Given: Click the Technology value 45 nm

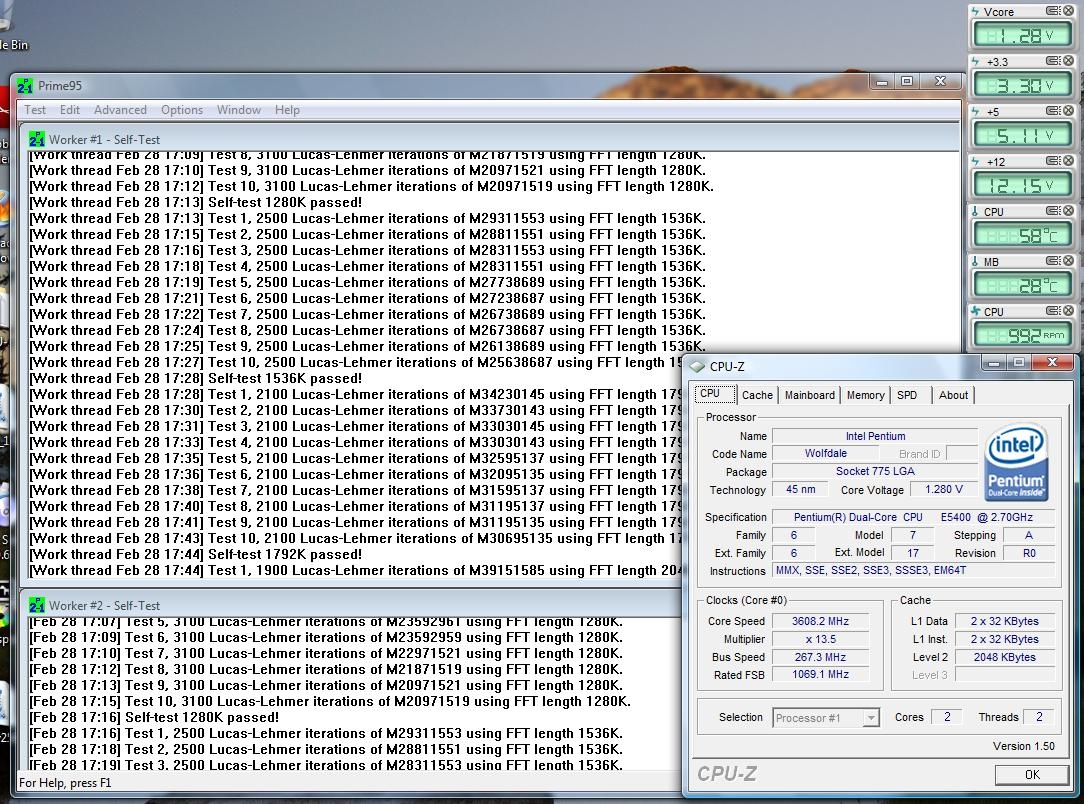Looking at the screenshot, I should pos(801,489).
